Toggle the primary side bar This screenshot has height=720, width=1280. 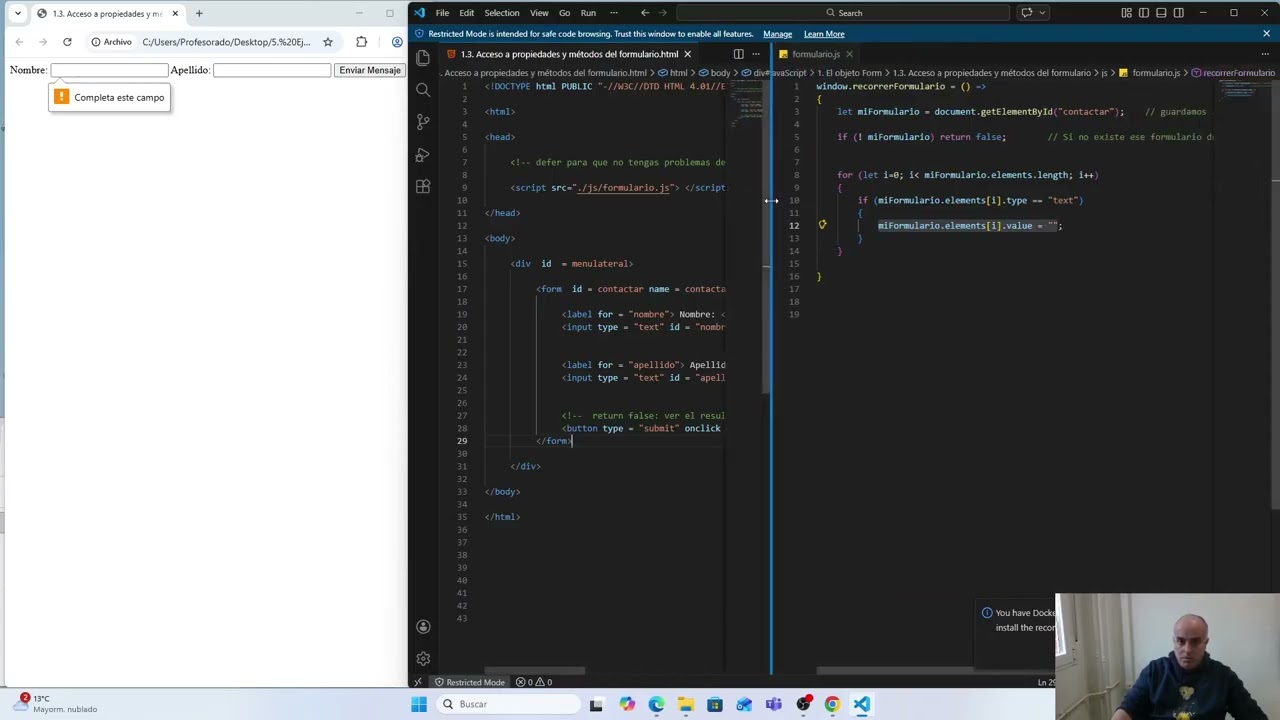[x=1144, y=13]
